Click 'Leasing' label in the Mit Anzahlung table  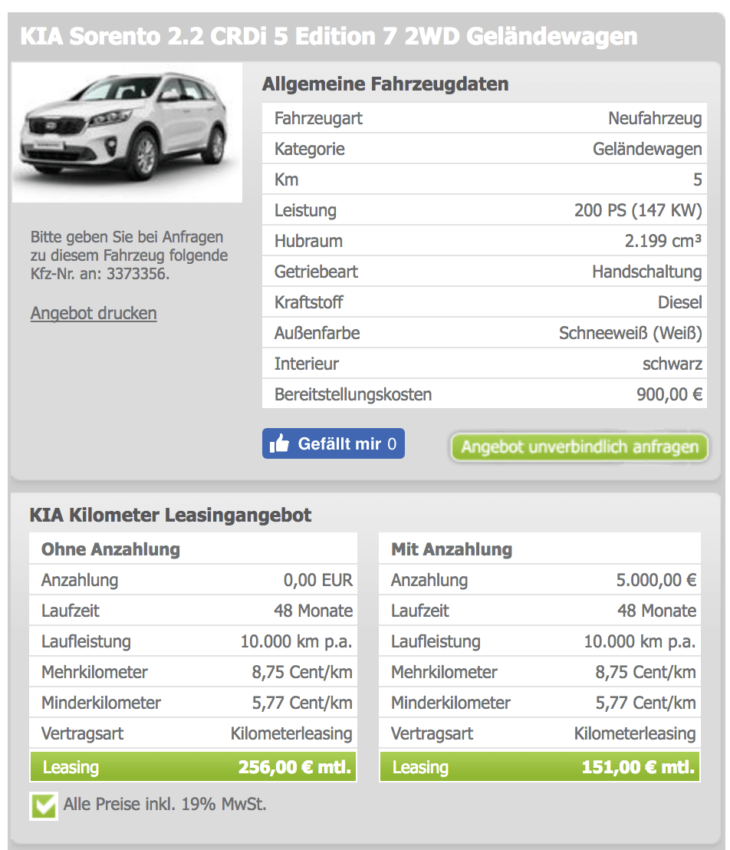[x=421, y=768]
